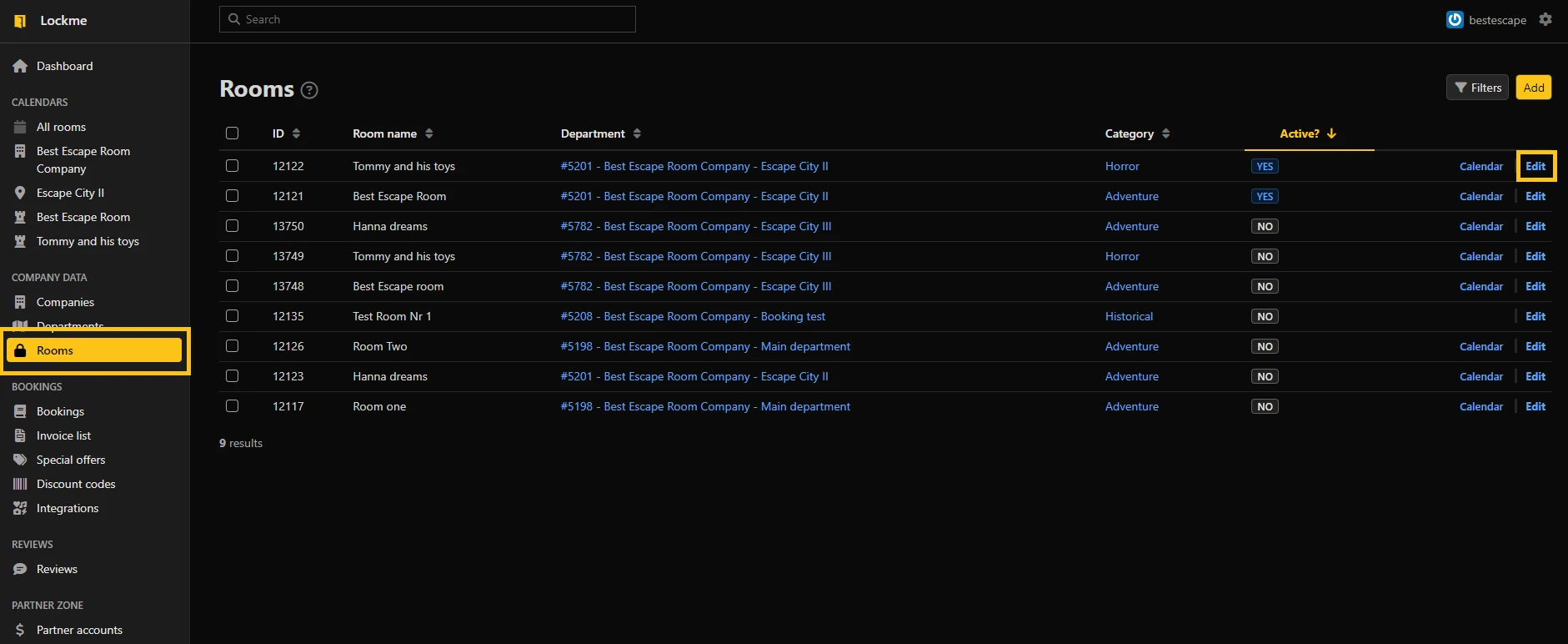1568x644 pixels.
Task: Go to Companies in the sidebar
Action: click(x=65, y=303)
